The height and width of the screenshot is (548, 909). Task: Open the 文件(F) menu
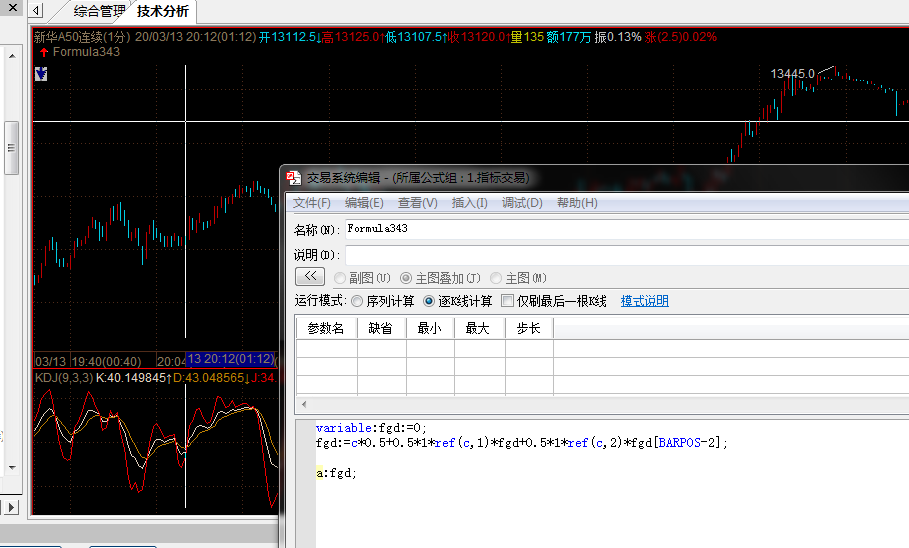(x=311, y=203)
